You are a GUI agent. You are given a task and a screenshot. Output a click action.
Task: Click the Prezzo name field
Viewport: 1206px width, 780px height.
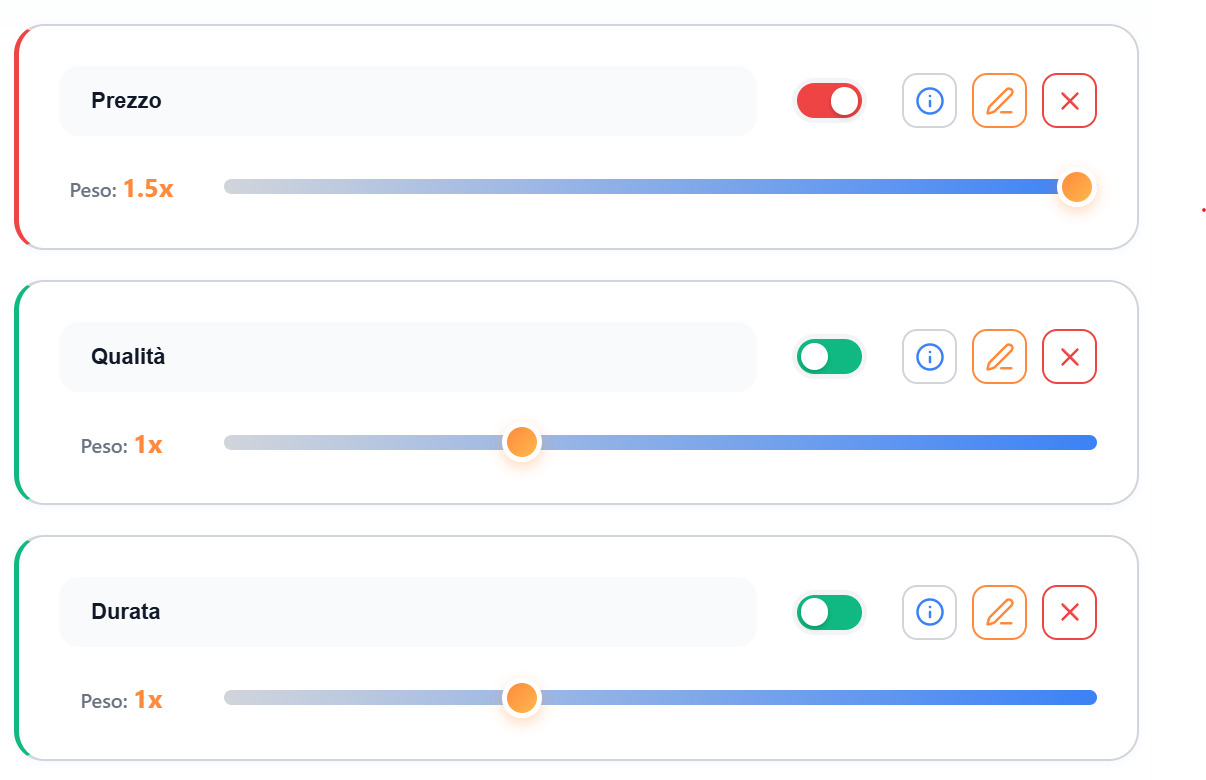408,100
